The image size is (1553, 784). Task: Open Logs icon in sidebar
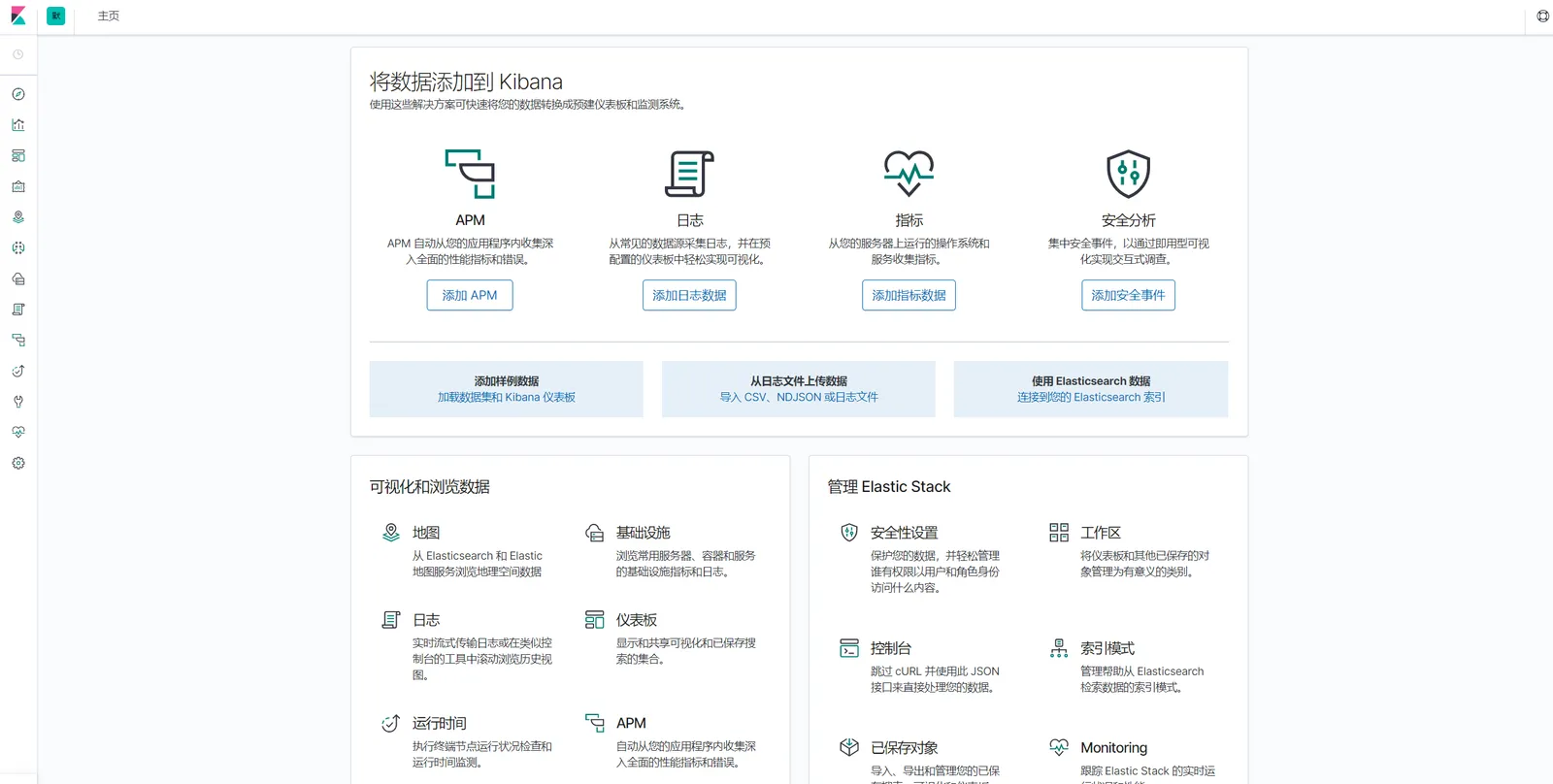(x=17, y=310)
